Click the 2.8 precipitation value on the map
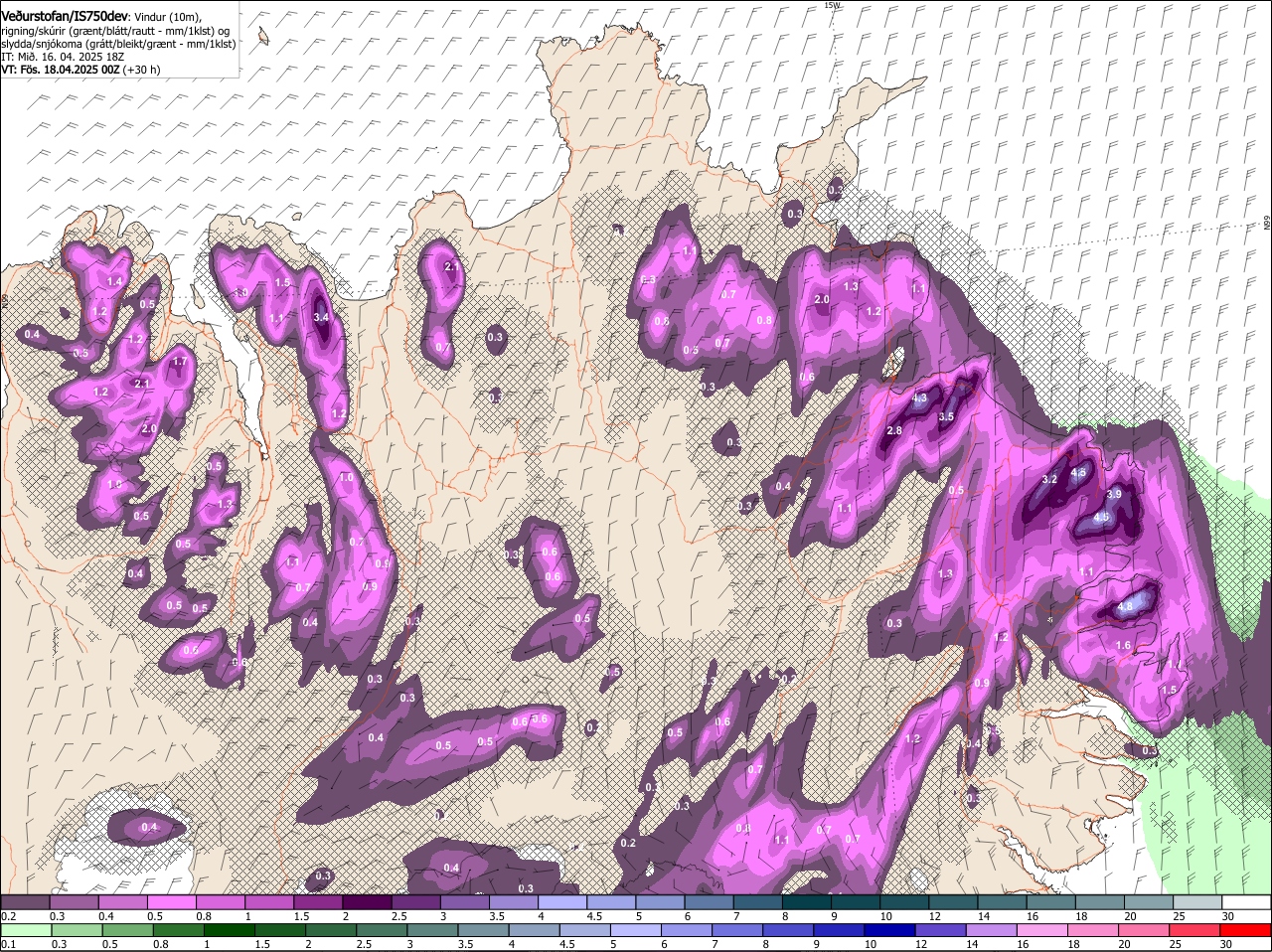 894,430
